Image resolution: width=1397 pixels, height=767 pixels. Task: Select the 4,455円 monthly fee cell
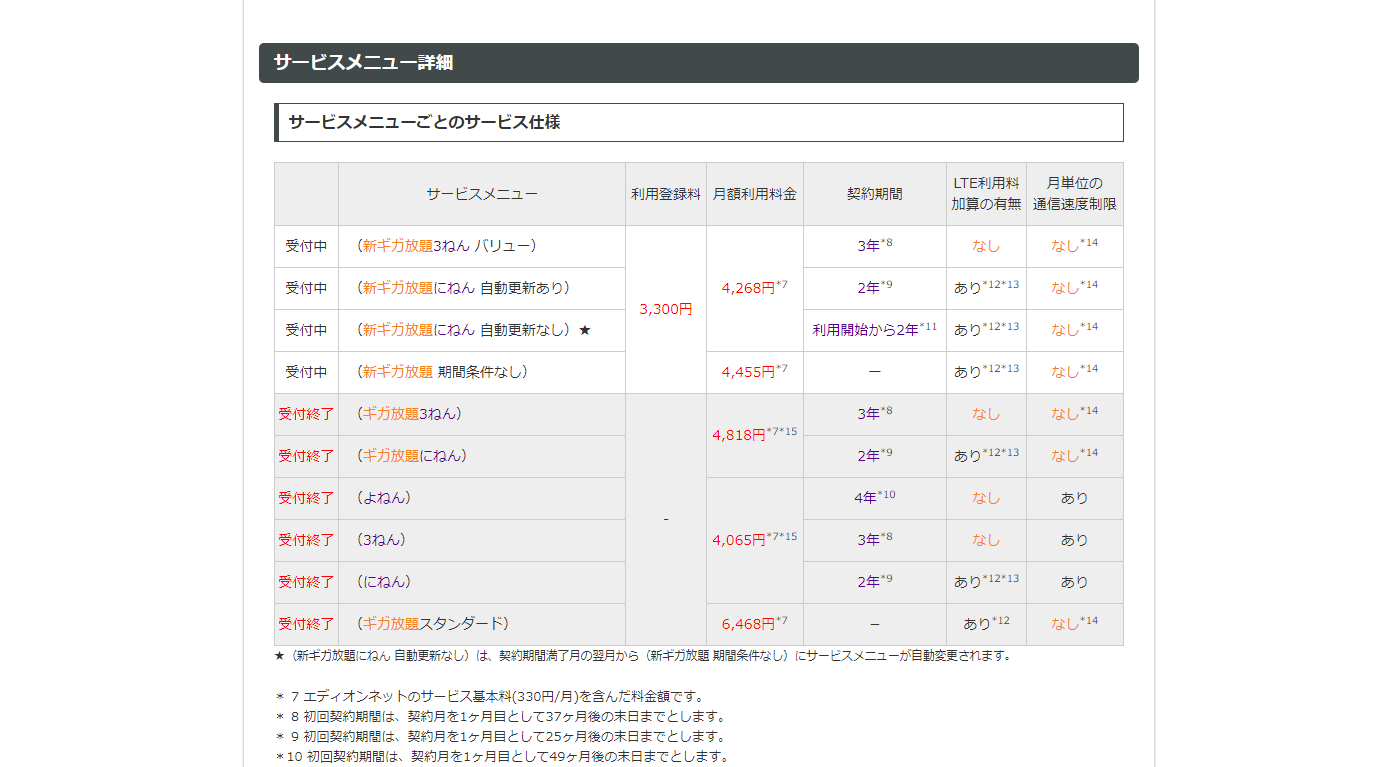[x=755, y=372]
